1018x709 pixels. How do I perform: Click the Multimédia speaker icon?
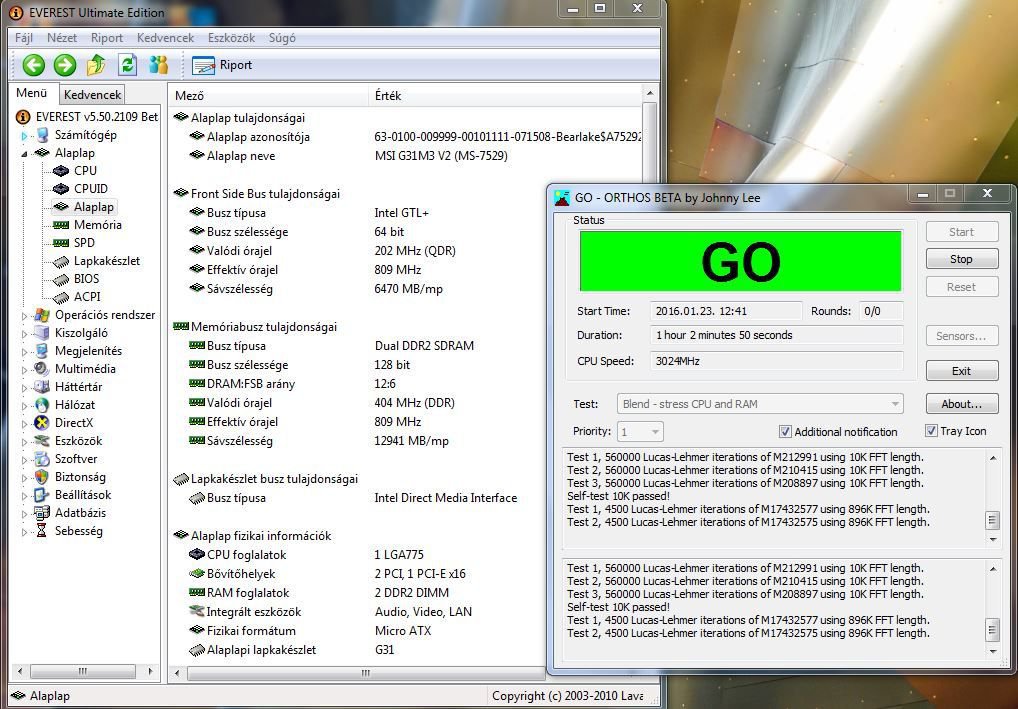tap(42, 369)
